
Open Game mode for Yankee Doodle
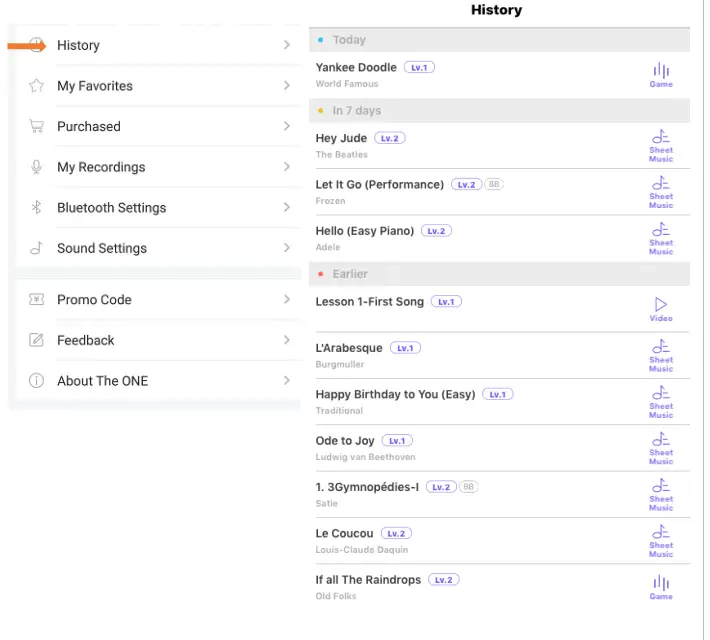pos(661,75)
